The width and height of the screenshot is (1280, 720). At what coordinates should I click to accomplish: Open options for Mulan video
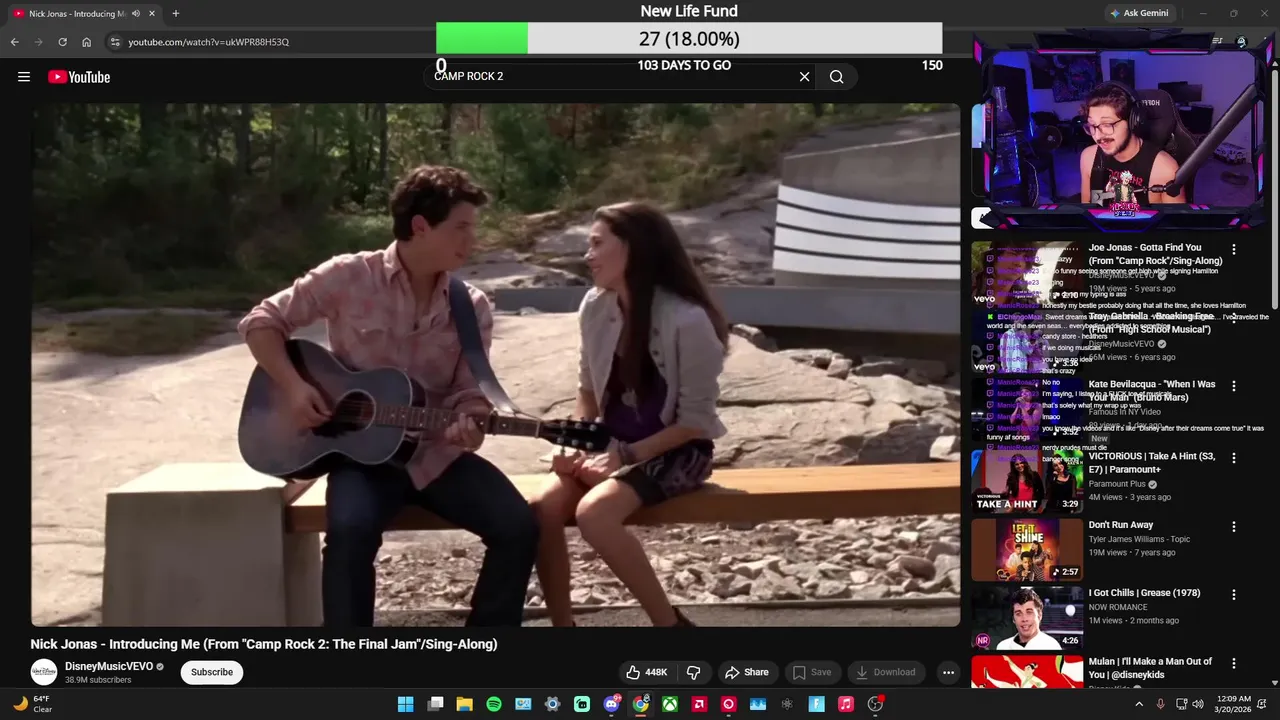[x=1233, y=664]
